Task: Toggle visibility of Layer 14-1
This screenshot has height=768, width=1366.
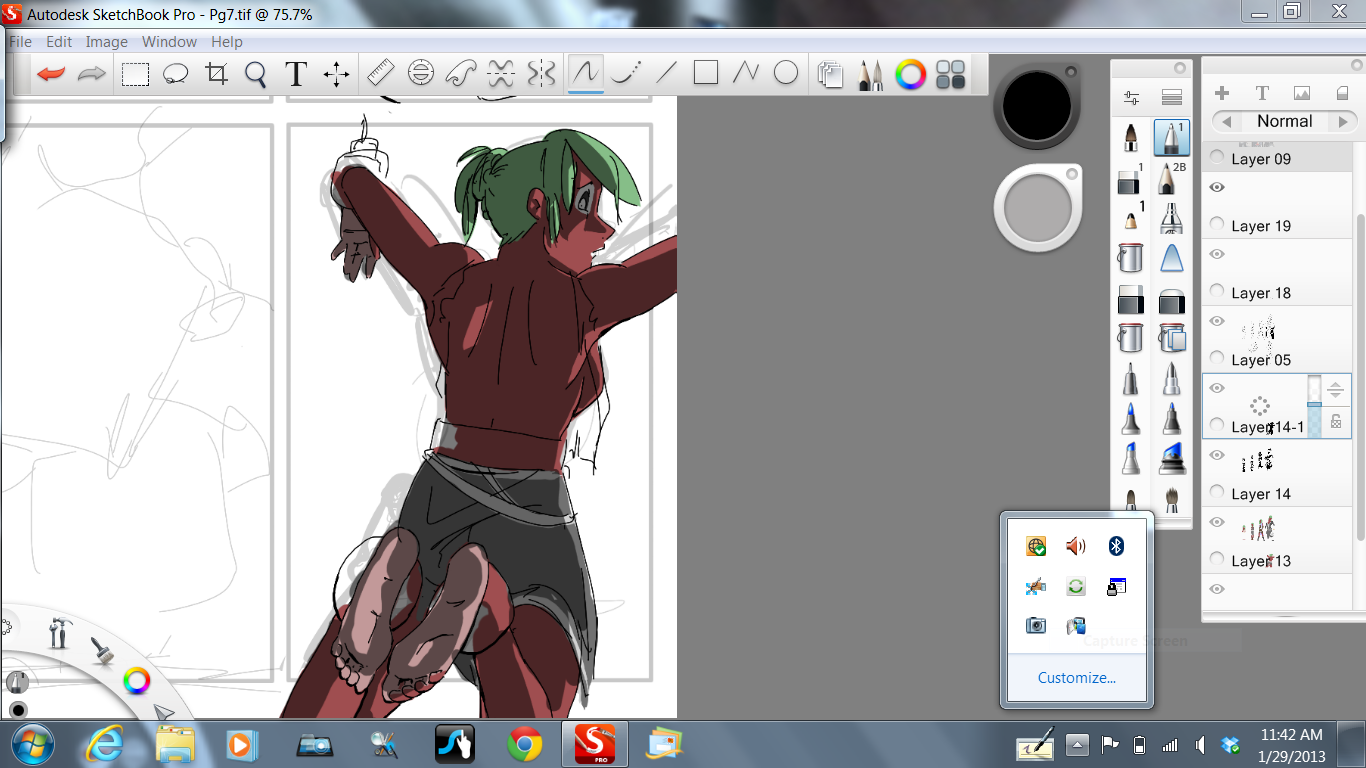Action: point(1217,388)
